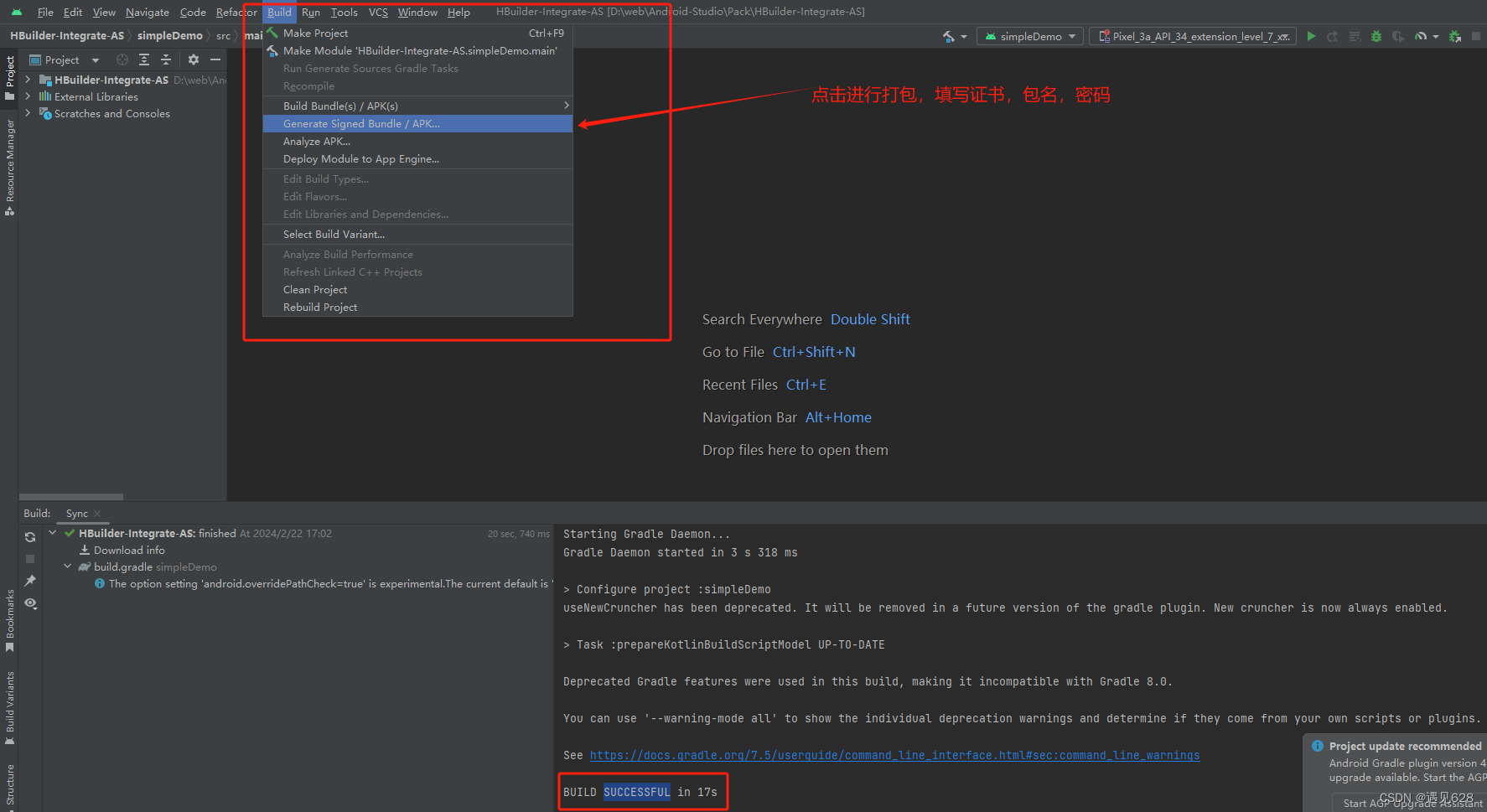The height and width of the screenshot is (812, 1487).
Task: Open the Pixel_3a device selector dropdown
Action: click(x=1192, y=36)
